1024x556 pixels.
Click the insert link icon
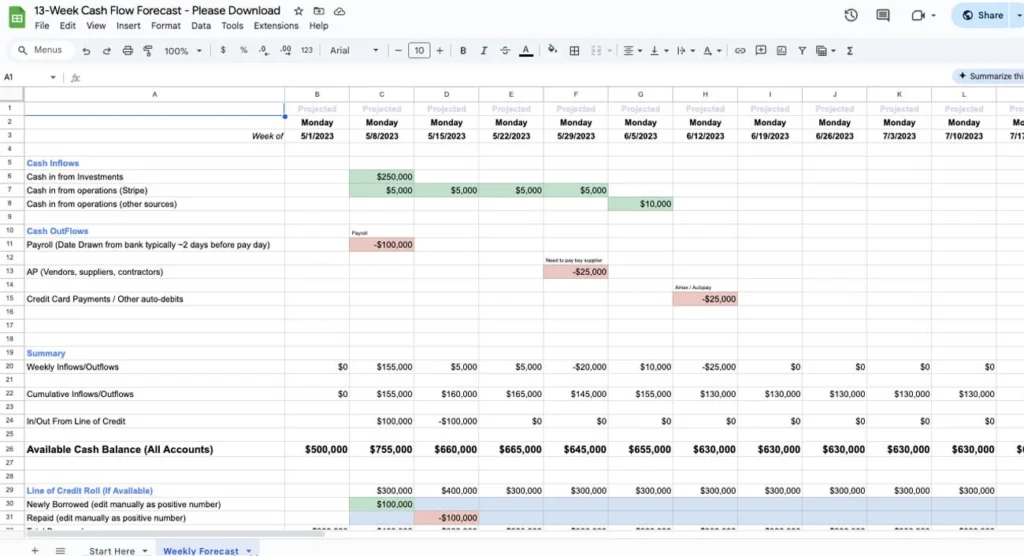click(740, 50)
